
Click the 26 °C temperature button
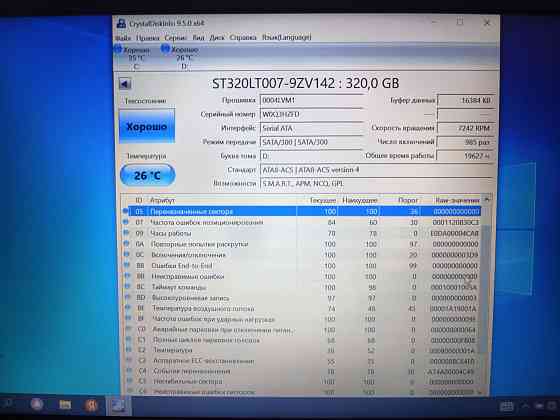148,175
